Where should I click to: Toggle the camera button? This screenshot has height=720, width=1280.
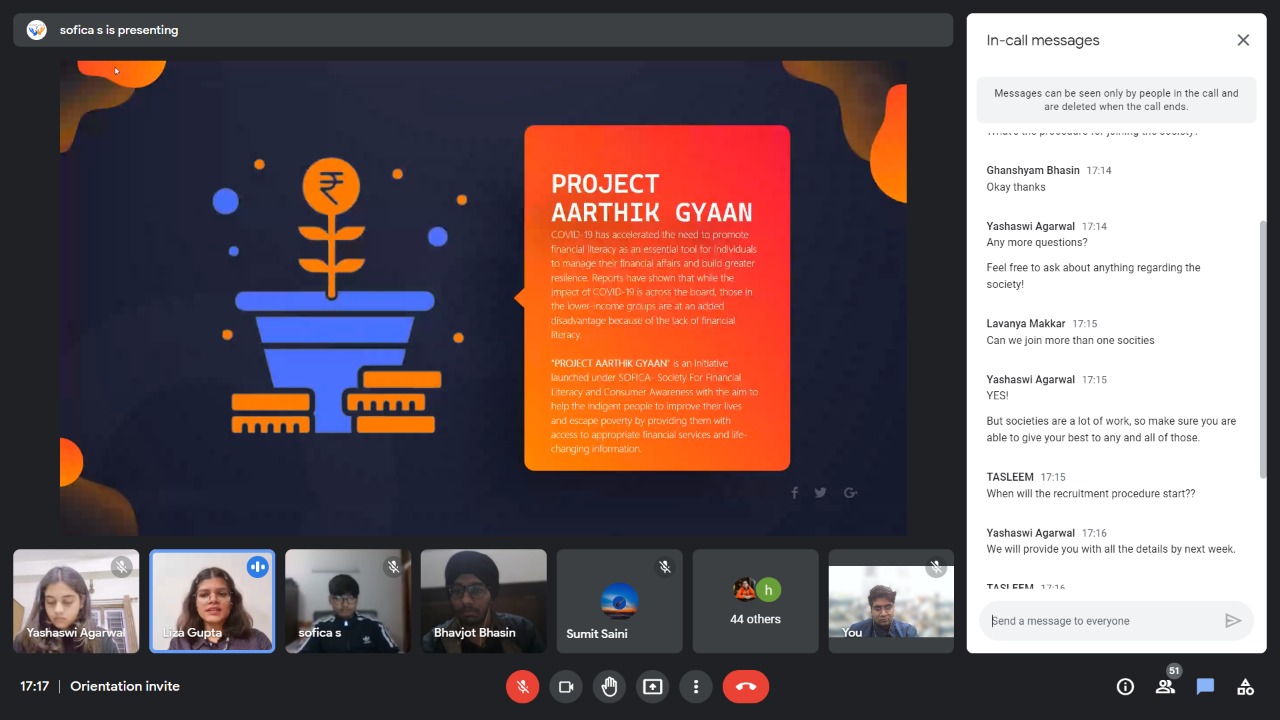coord(565,687)
